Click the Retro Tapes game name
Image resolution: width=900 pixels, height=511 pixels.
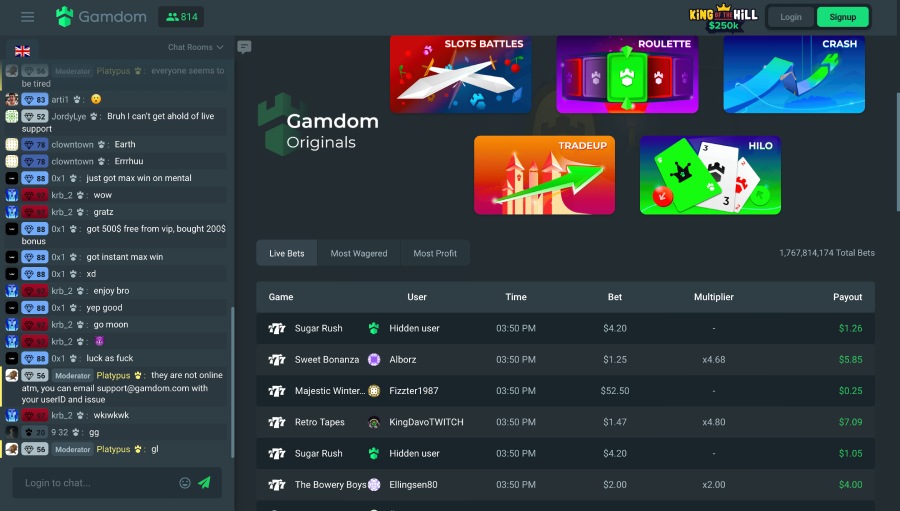(320, 422)
